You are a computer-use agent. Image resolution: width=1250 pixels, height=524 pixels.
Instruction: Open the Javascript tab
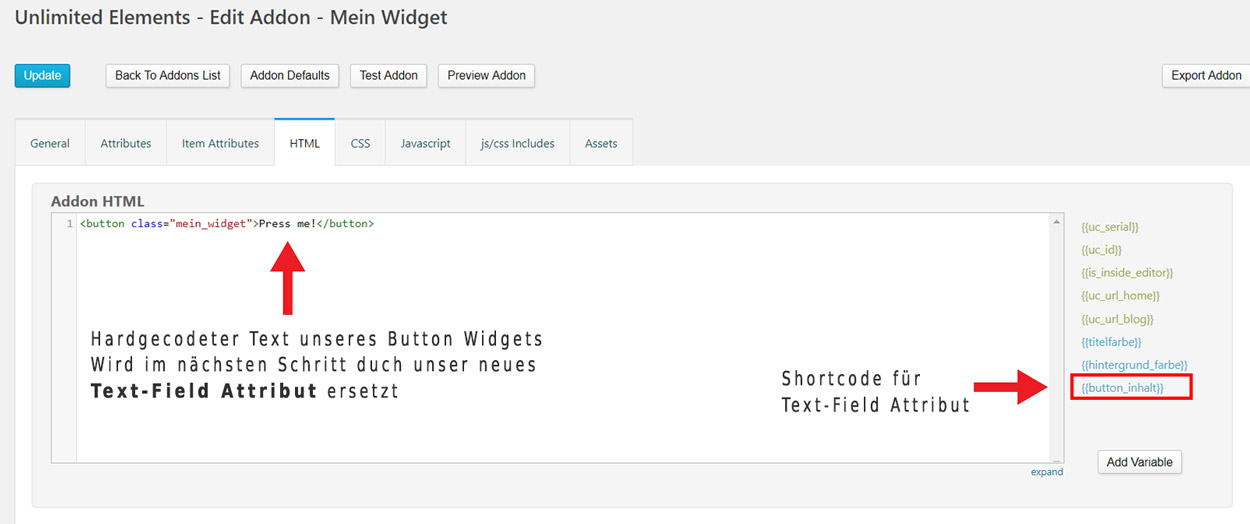426,143
